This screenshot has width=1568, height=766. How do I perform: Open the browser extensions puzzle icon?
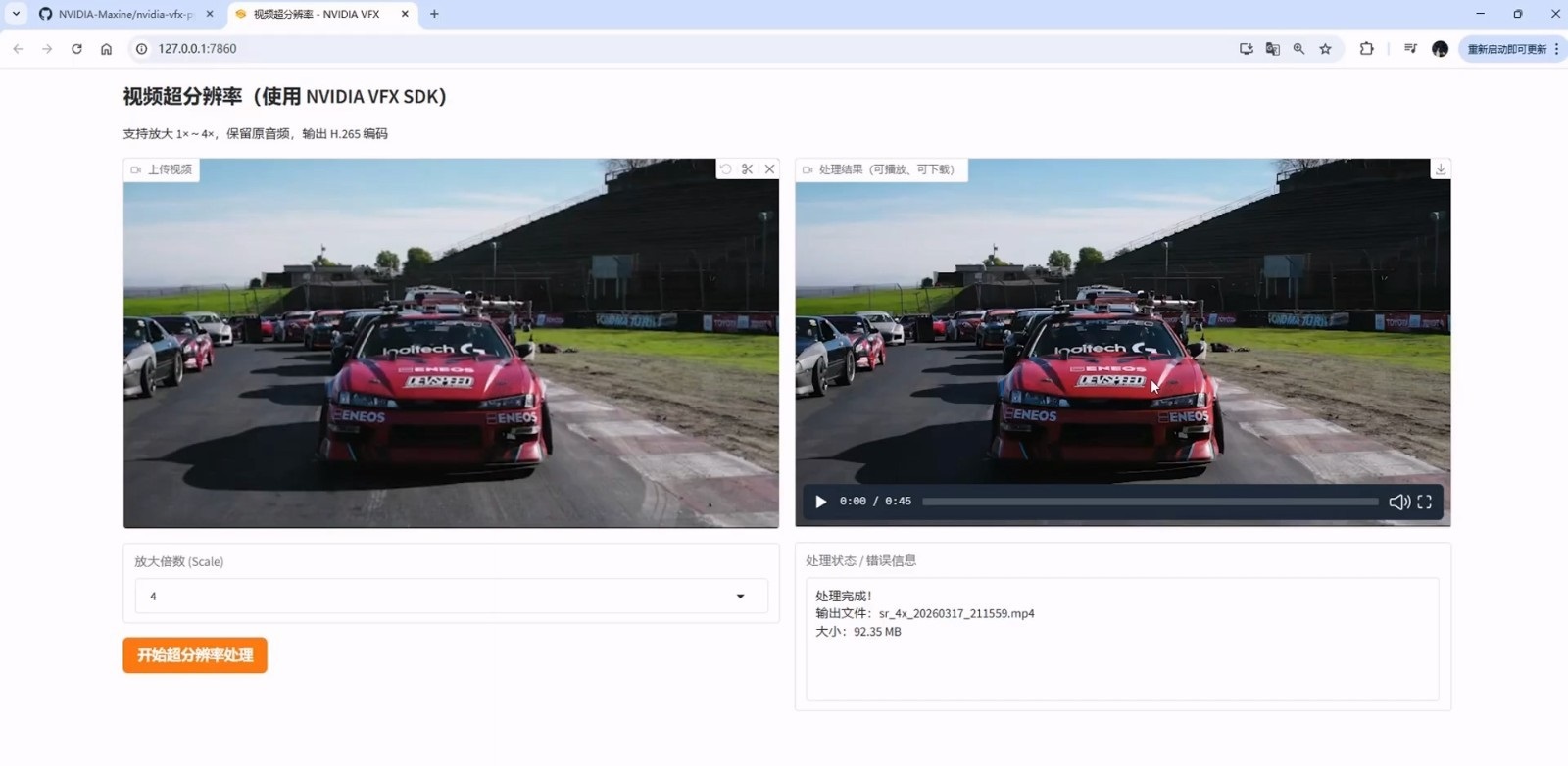1366,49
